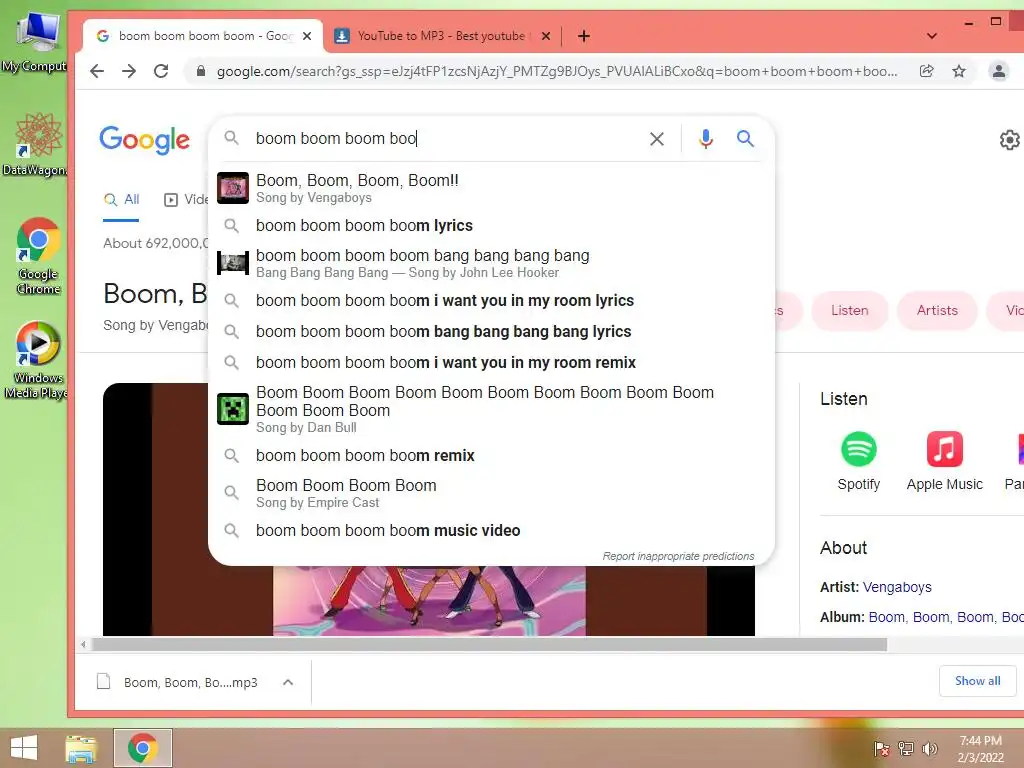1024x768 pixels.
Task: Open the Vengaboys artist link
Action: click(897, 587)
